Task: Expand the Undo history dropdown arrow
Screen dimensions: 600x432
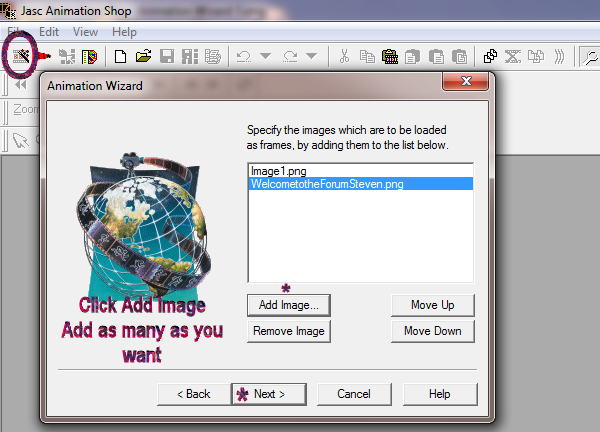Action: point(266,57)
